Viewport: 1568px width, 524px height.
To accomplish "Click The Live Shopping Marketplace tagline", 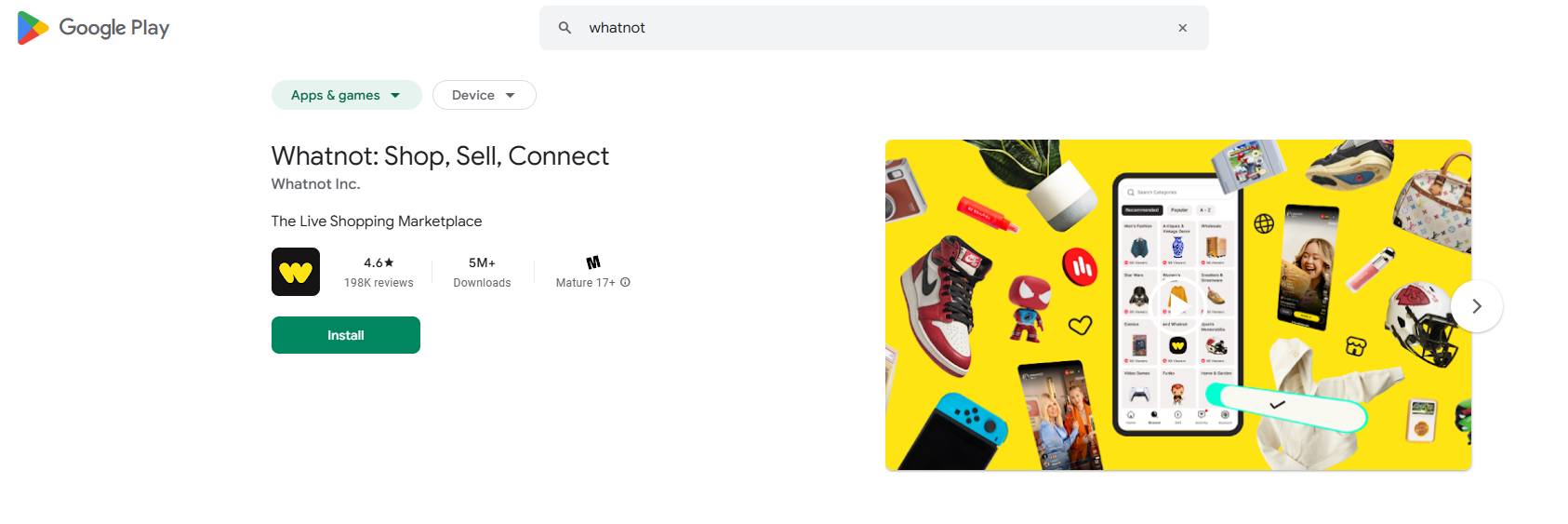I will (x=377, y=222).
